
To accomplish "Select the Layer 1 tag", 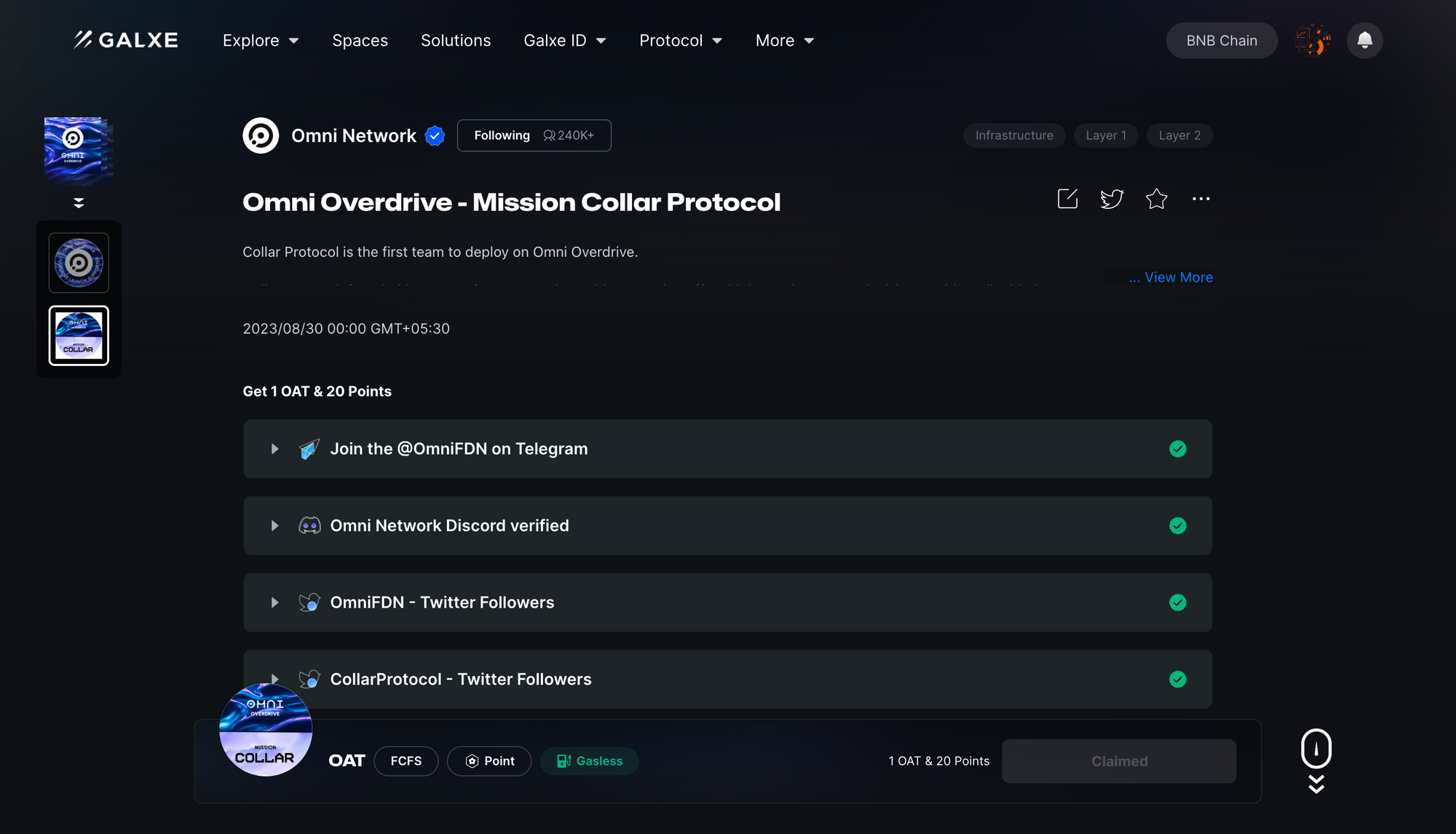I will coord(1106,135).
